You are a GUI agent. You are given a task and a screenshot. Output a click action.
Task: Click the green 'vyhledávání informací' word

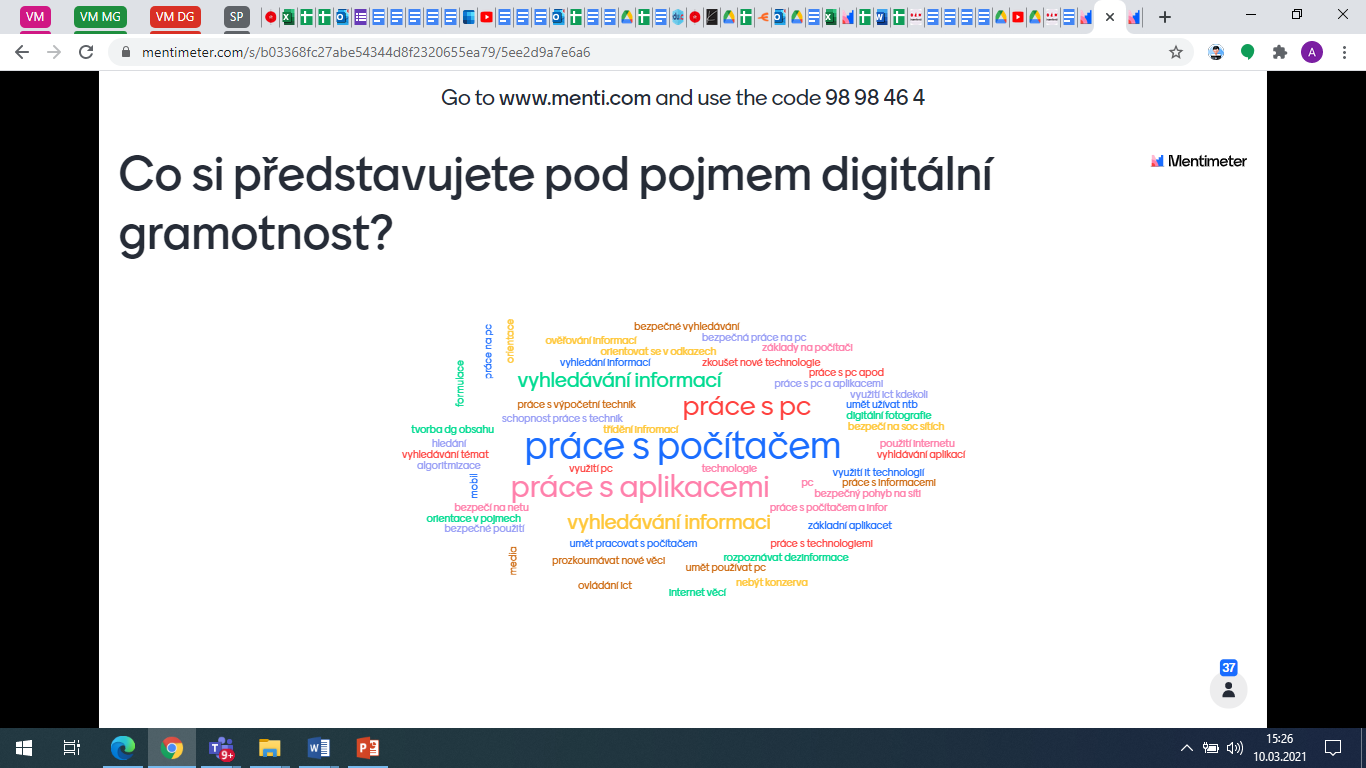[x=619, y=380]
